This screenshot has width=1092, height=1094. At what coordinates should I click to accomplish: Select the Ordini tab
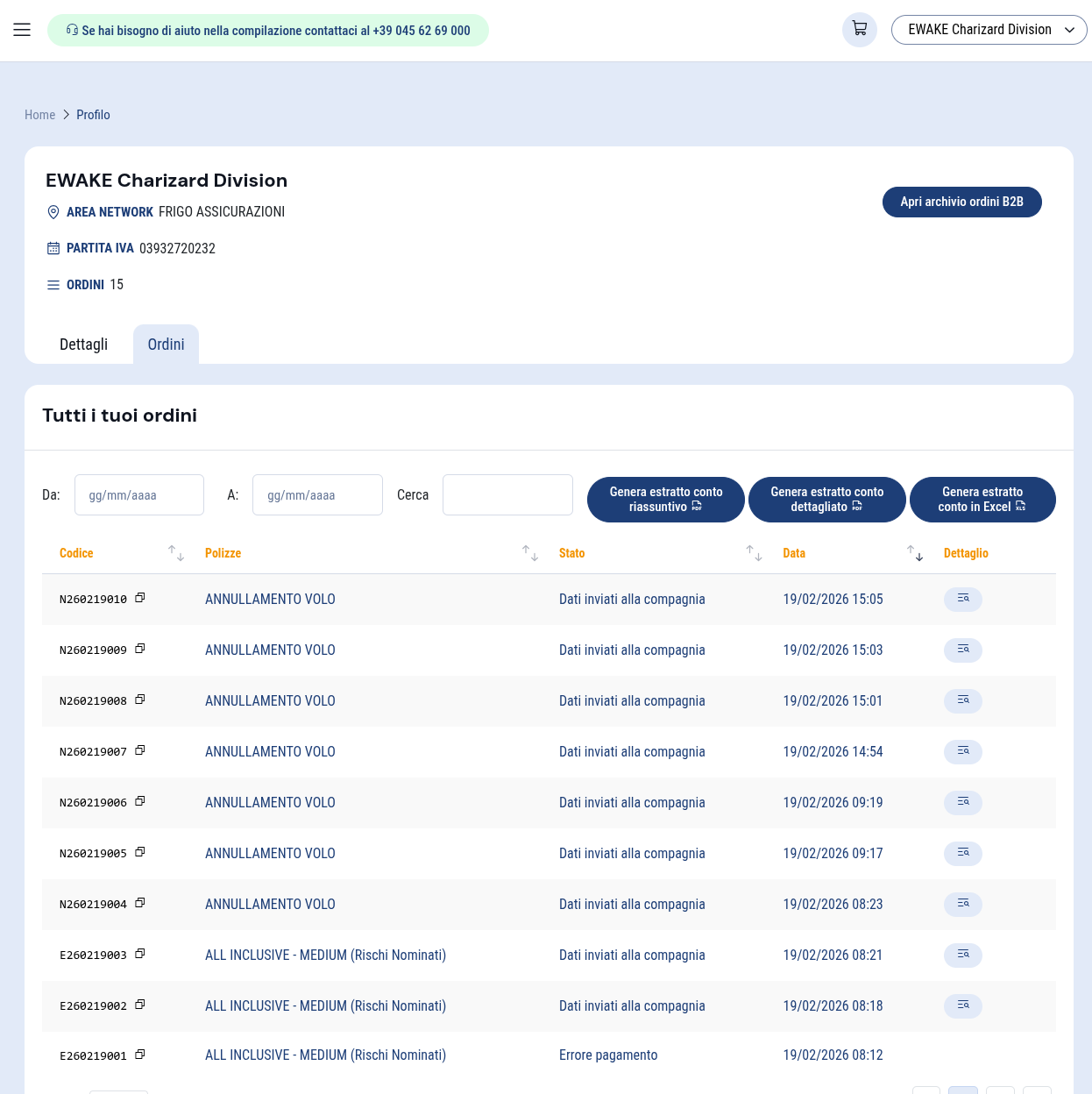(x=166, y=345)
